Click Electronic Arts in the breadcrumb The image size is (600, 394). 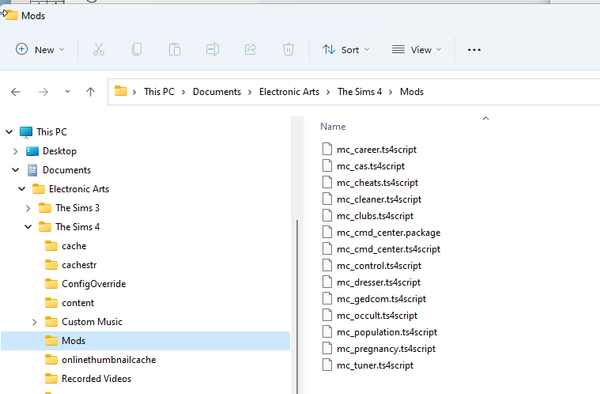[289, 92]
